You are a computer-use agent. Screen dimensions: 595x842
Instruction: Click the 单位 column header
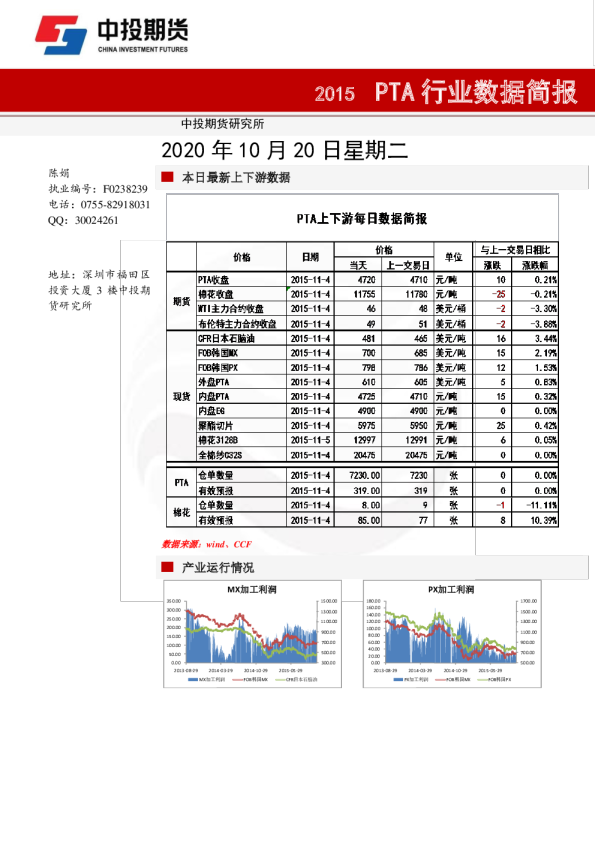pyautogui.click(x=453, y=257)
